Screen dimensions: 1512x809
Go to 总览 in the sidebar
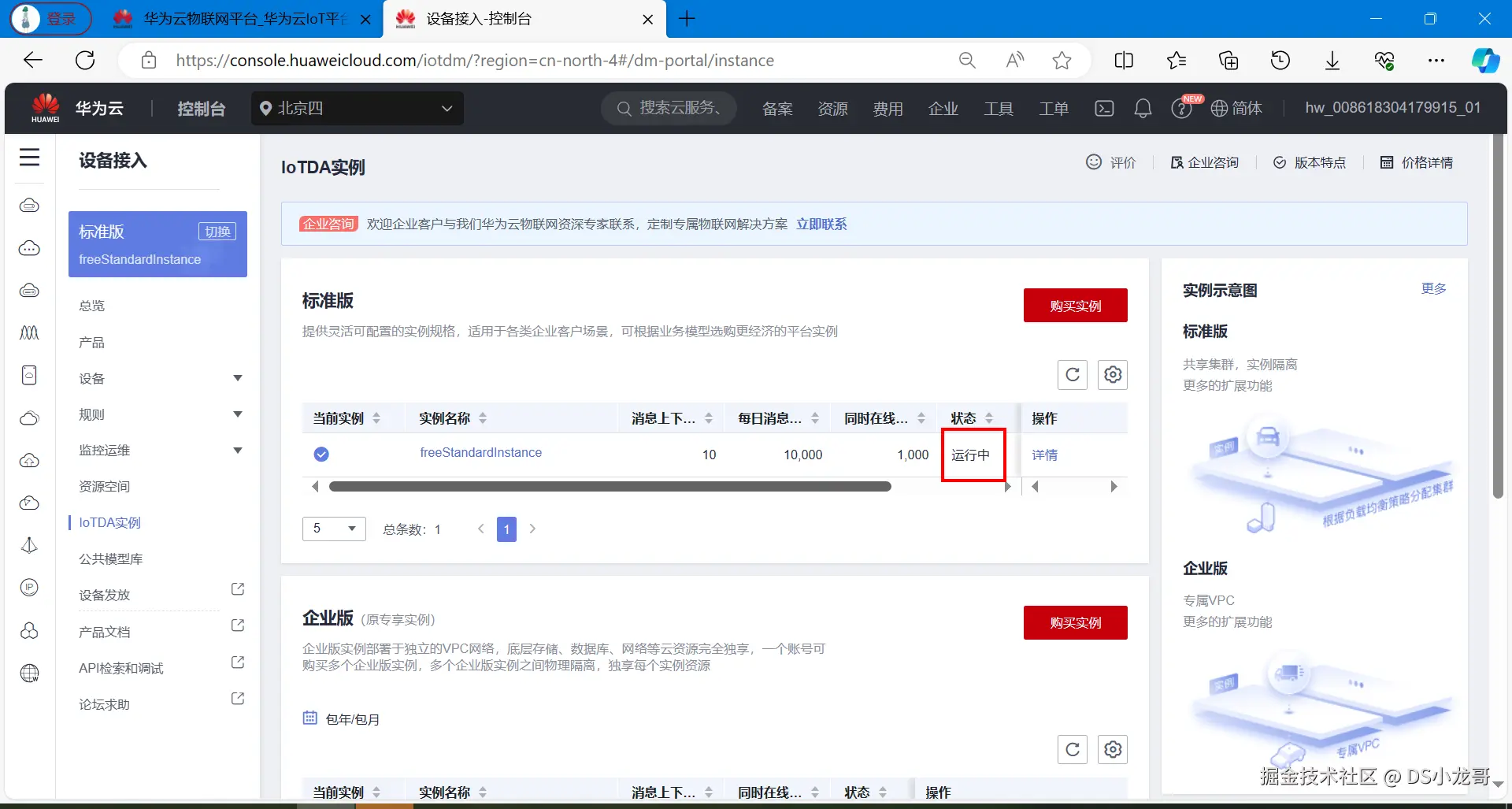pos(92,306)
